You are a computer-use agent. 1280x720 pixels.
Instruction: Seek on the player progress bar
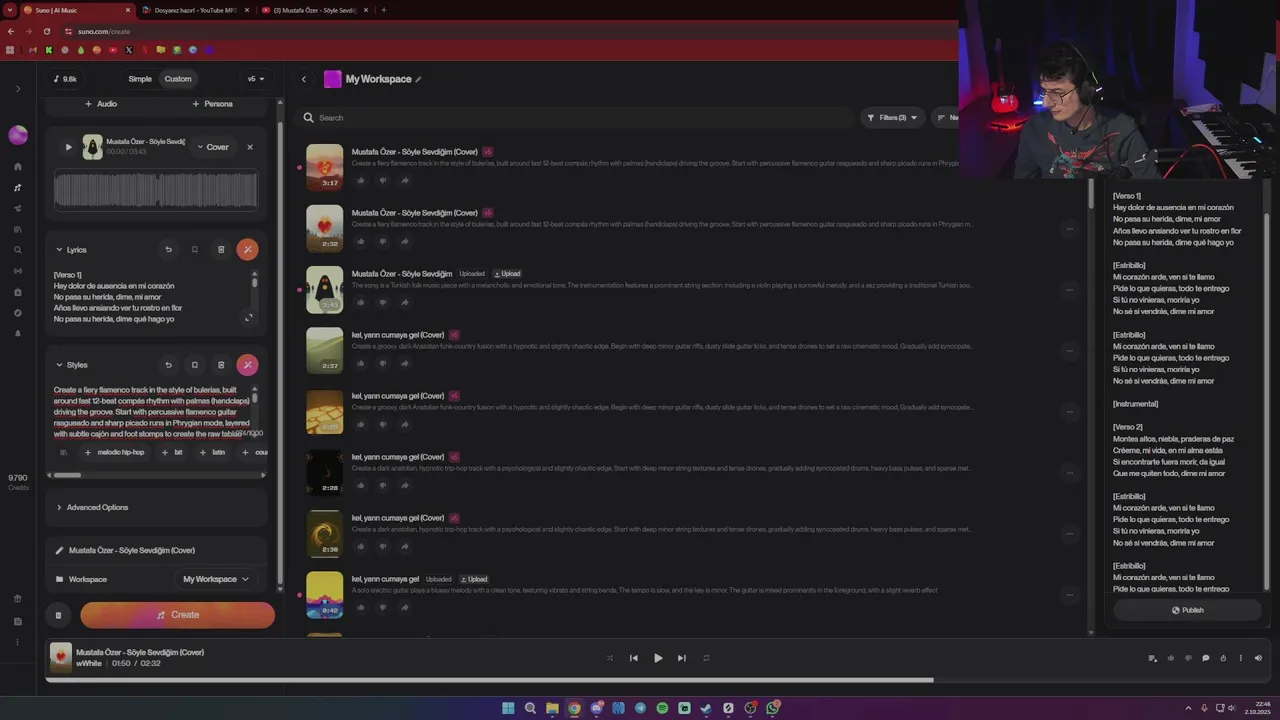tap(657, 680)
